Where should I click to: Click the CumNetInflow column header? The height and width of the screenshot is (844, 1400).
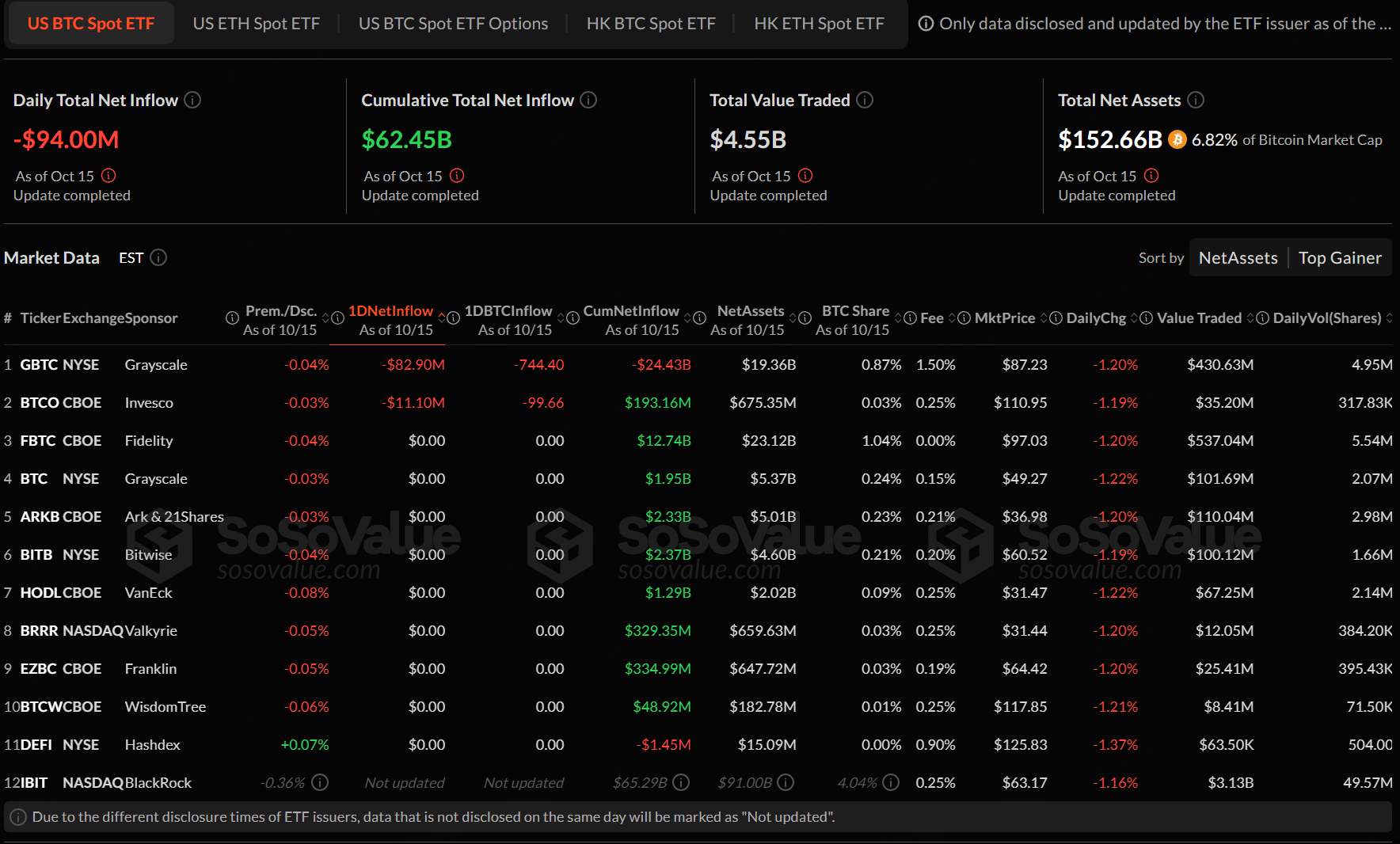[631, 311]
